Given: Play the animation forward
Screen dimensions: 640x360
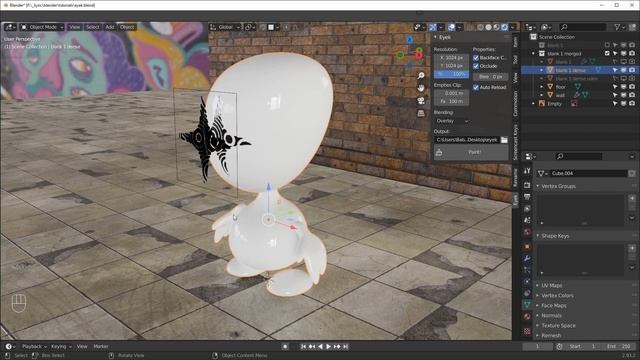Looking at the screenshot, I should click(x=328, y=347).
